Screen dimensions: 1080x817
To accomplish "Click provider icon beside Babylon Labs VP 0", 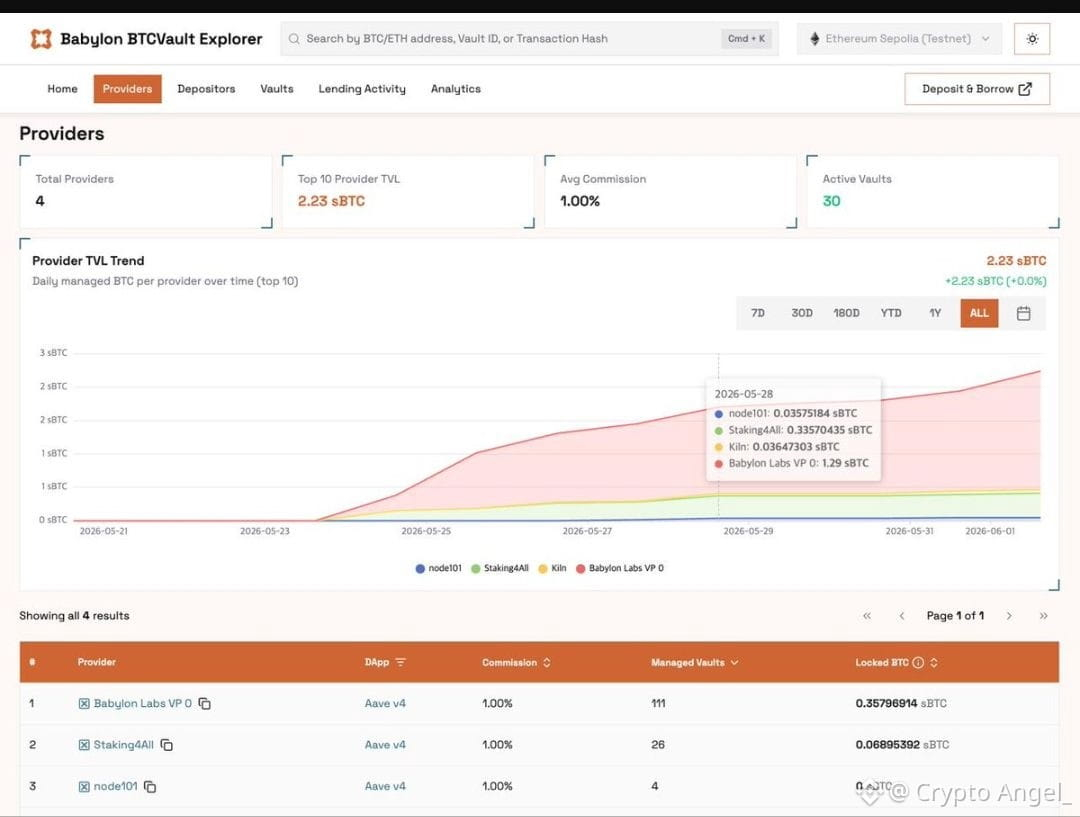I will [84, 703].
